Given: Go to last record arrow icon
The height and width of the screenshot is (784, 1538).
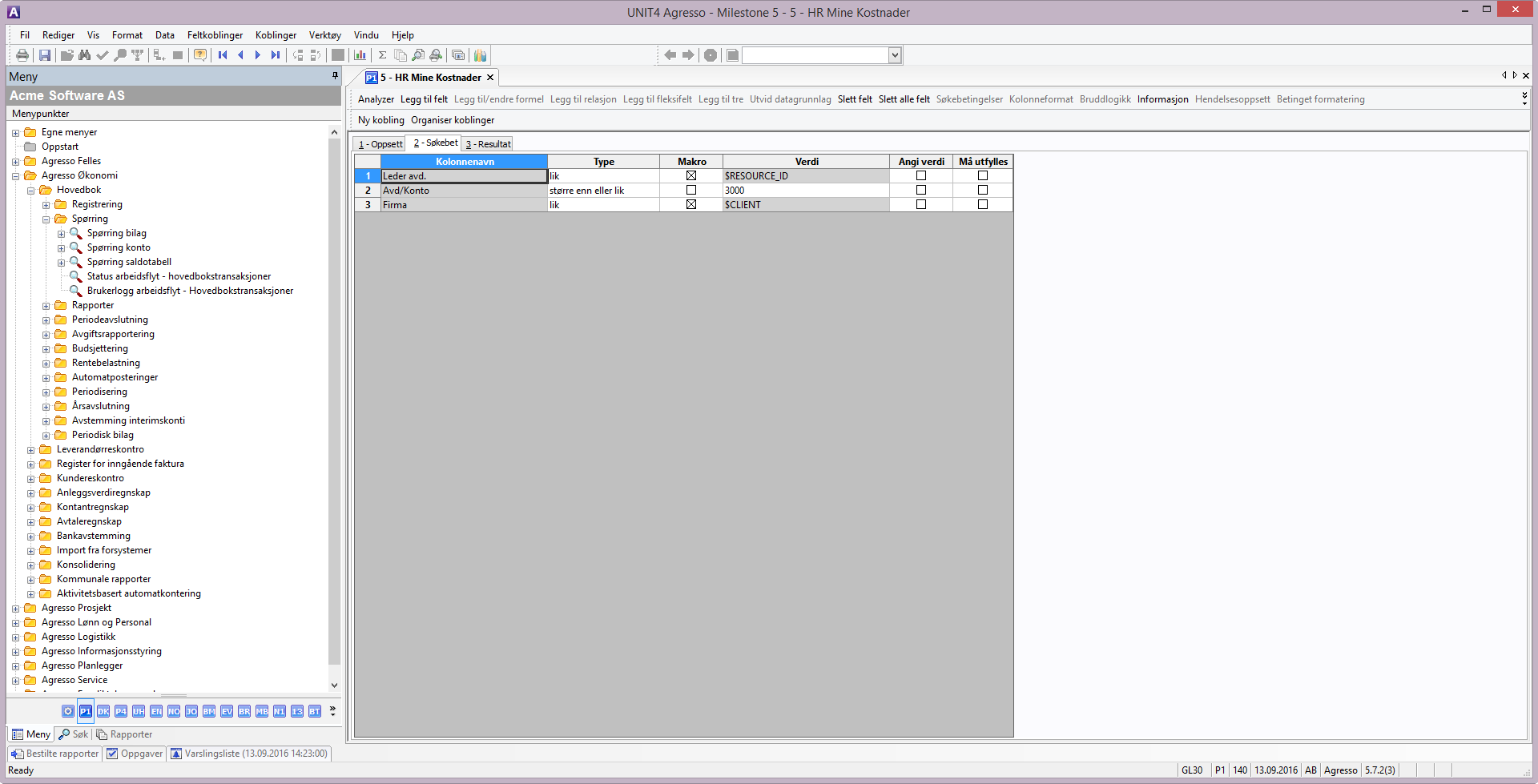Looking at the screenshot, I should (x=276, y=55).
